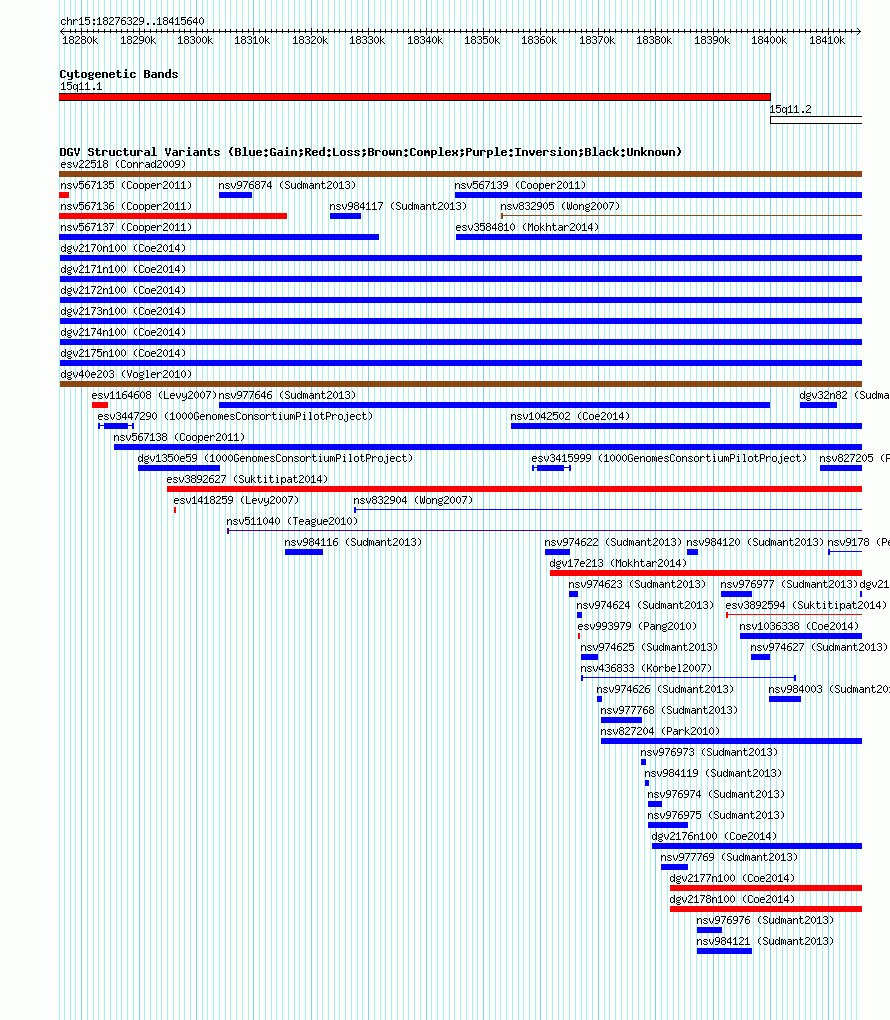This screenshot has width=890, height=1020.
Task: Click nsv977769 (Sudmant2013) variant label
Action: tap(729, 857)
